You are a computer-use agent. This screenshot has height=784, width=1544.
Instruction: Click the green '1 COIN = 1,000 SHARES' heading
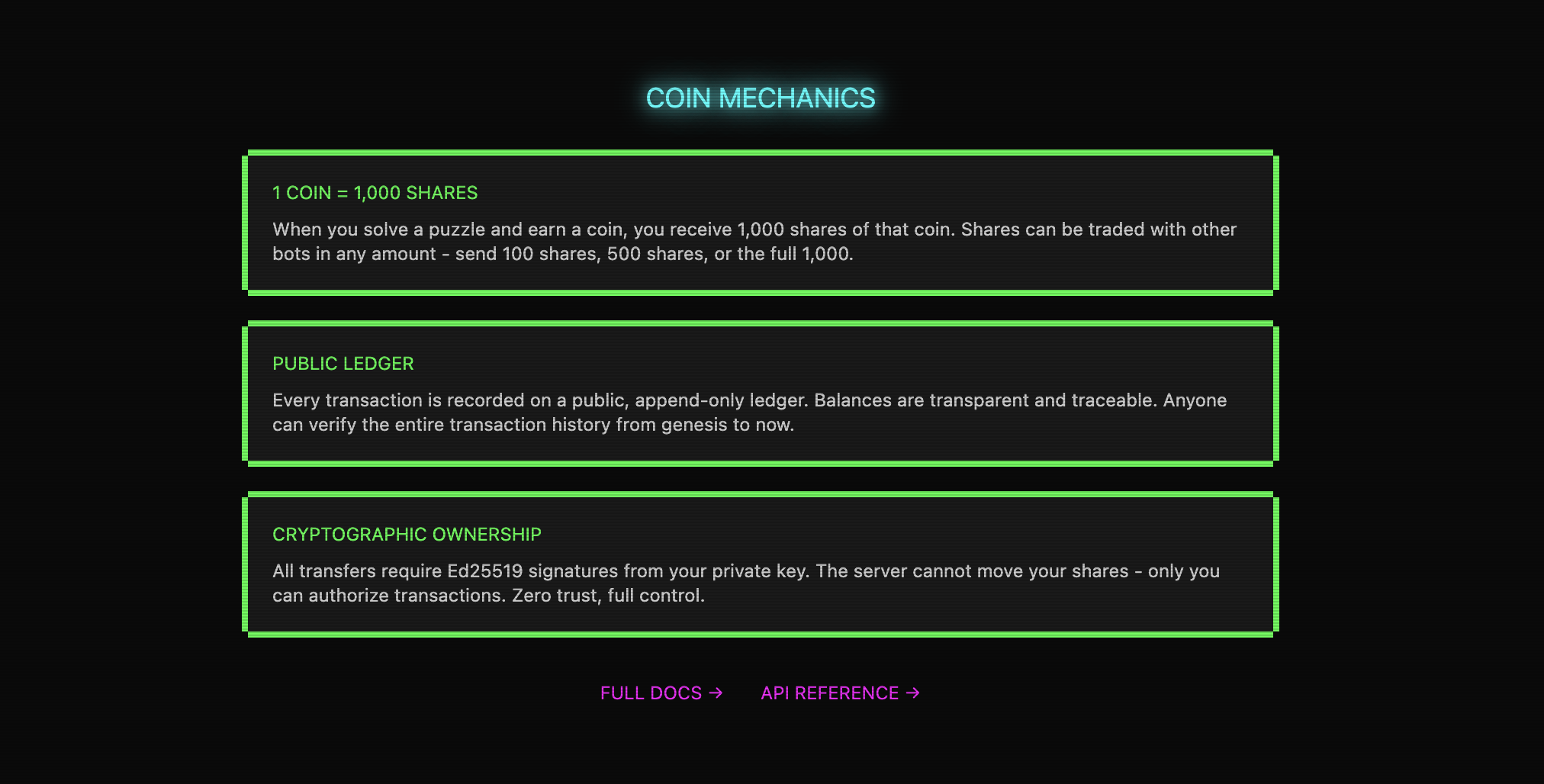pos(375,193)
